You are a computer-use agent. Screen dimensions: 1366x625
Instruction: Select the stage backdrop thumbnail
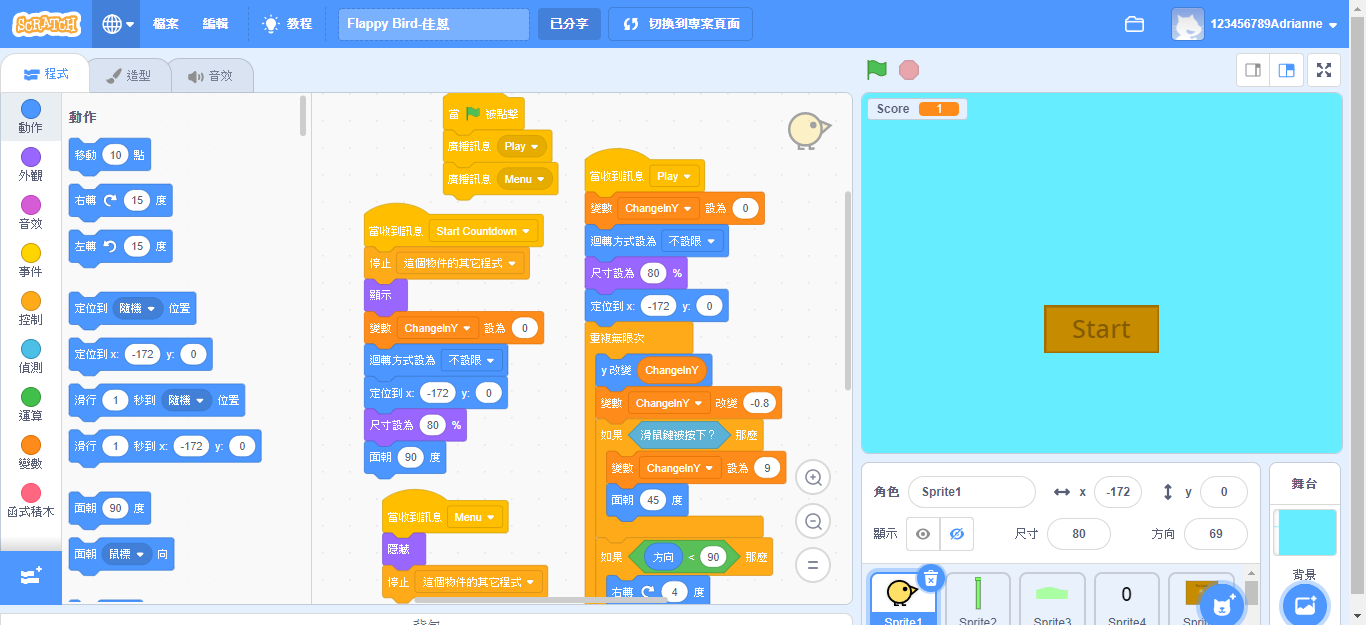pos(1304,532)
